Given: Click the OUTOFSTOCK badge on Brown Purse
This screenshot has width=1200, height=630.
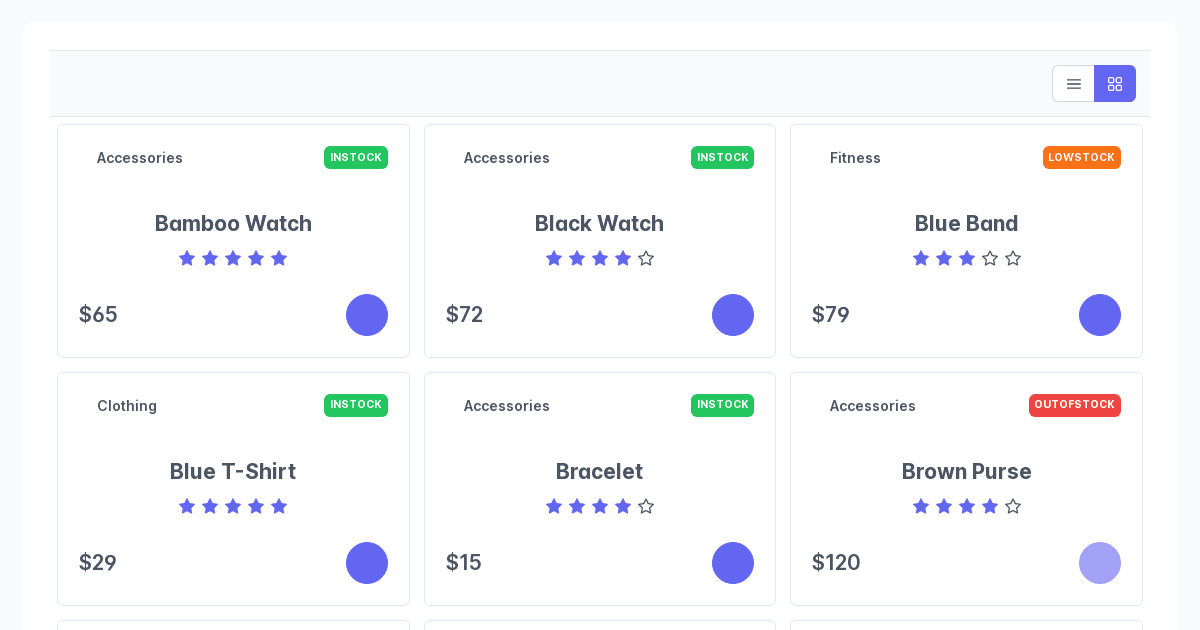Looking at the screenshot, I should coord(1075,405).
